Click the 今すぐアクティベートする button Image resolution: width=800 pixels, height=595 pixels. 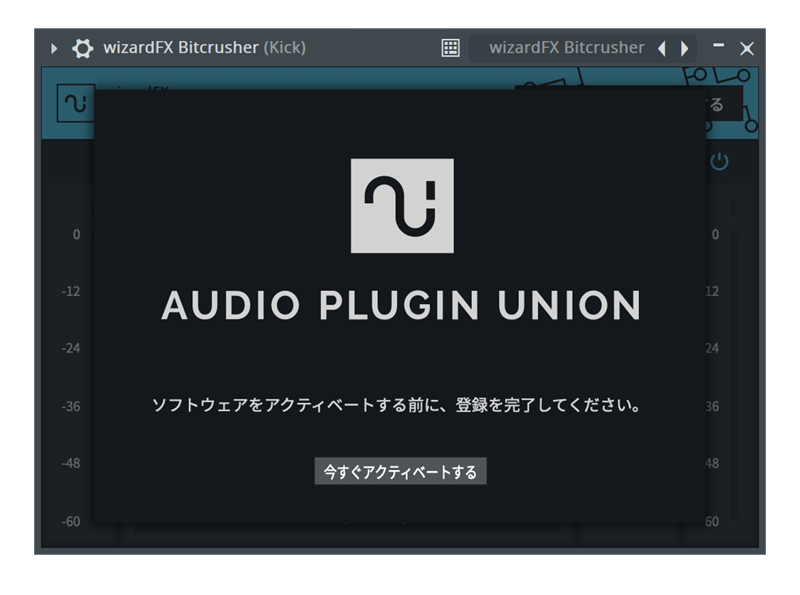click(400, 471)
